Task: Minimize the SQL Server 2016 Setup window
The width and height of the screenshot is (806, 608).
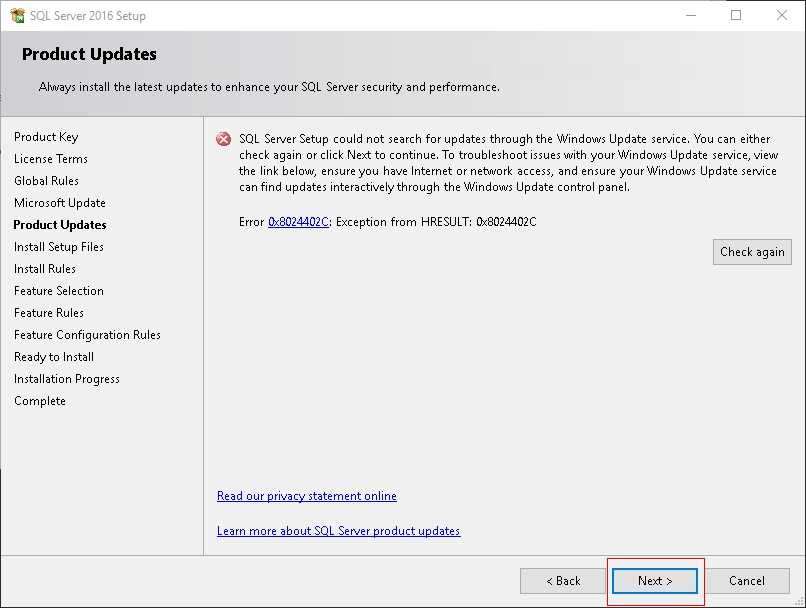Action: point(691,15)
